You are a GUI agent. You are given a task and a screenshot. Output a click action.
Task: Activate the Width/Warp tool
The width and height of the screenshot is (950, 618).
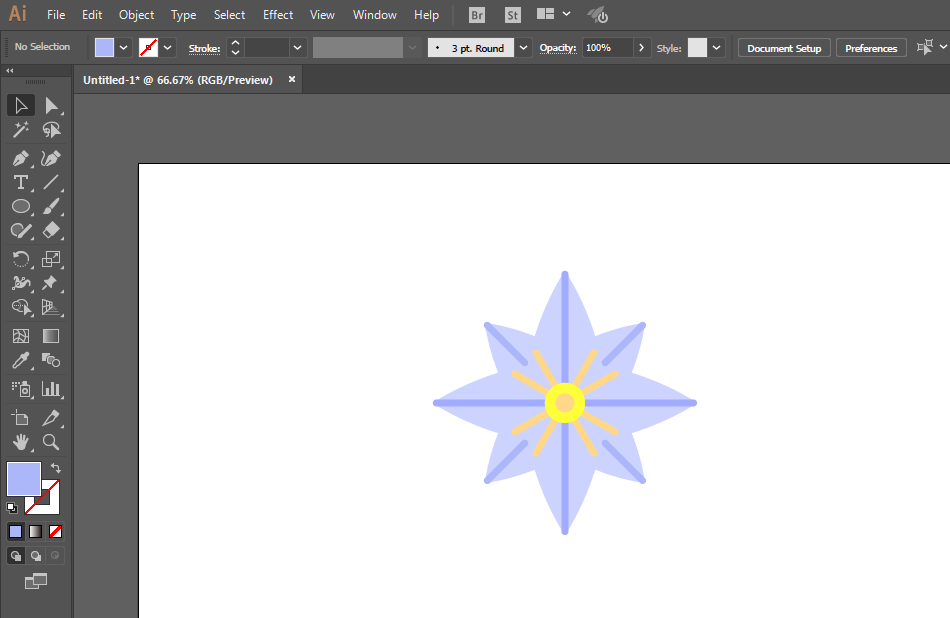21,283
